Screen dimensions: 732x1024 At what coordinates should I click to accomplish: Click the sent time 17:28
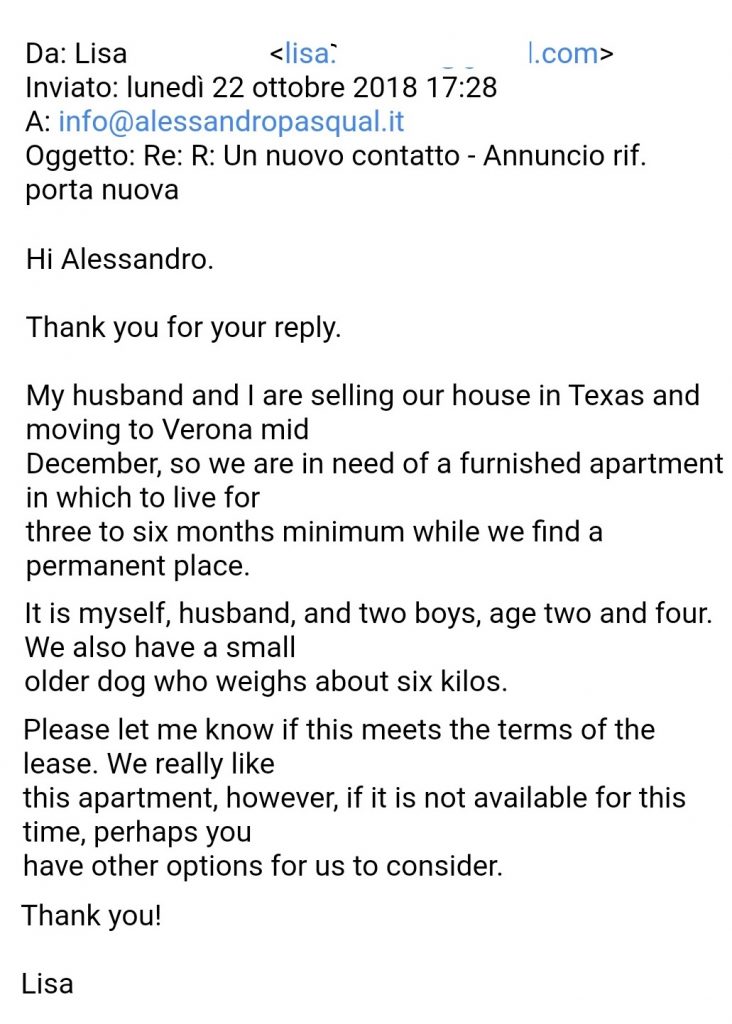coord(461,87)
